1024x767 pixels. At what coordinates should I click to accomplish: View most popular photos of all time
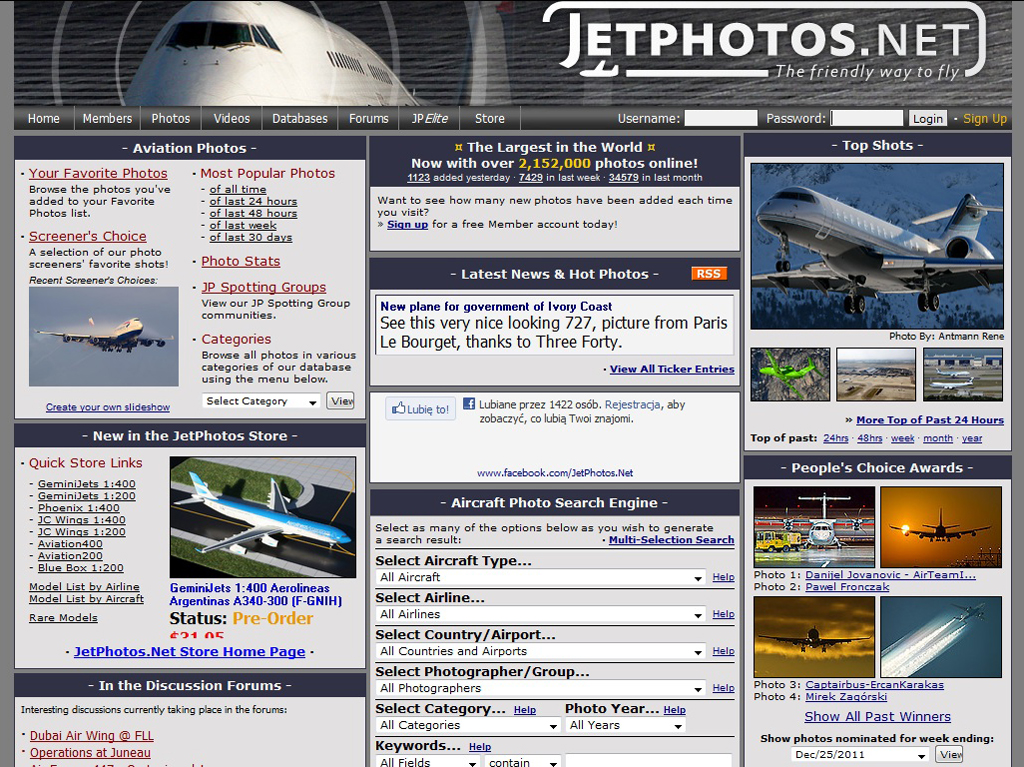(x=238, y=189)
